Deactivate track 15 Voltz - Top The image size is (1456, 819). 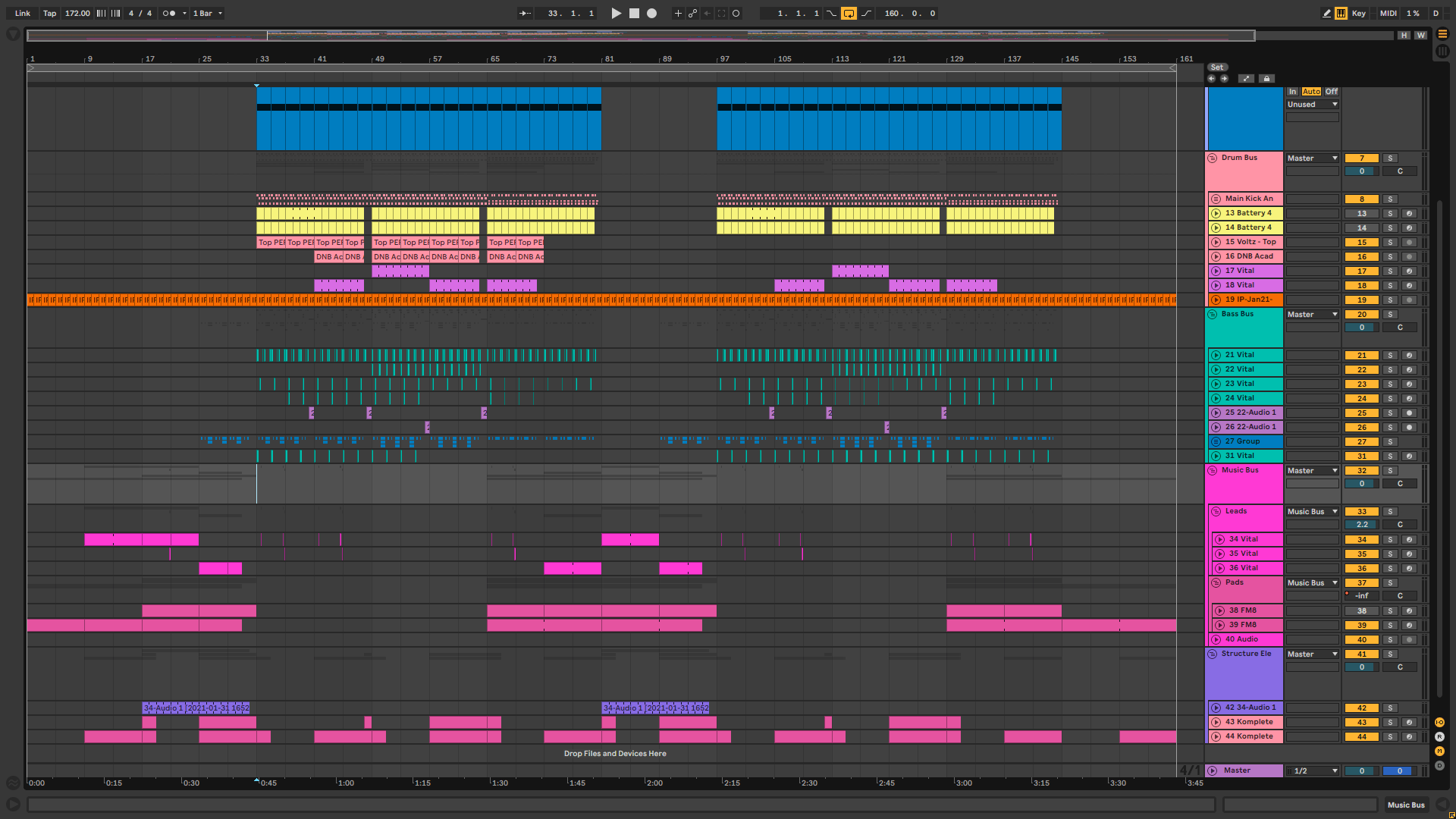pos(1362,243)
